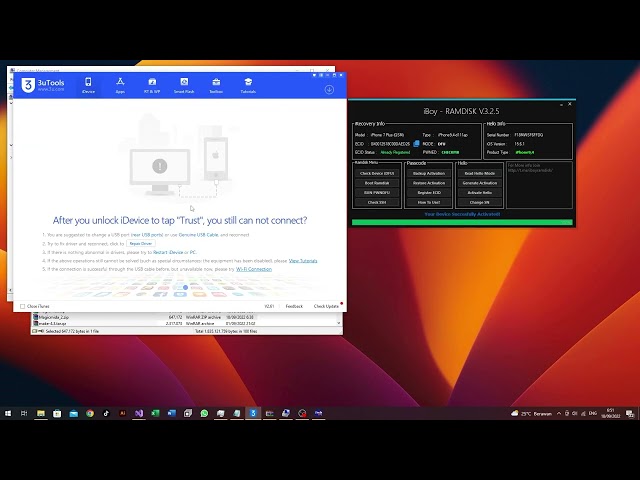Open the Tutorials section

[x=248, y=85]
